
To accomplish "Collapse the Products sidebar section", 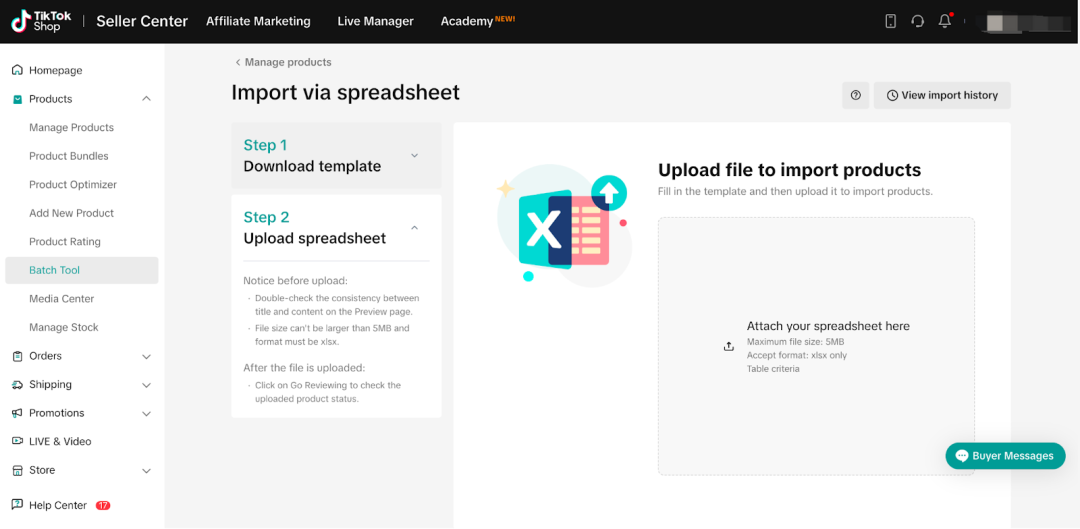I will coord(146,99).
